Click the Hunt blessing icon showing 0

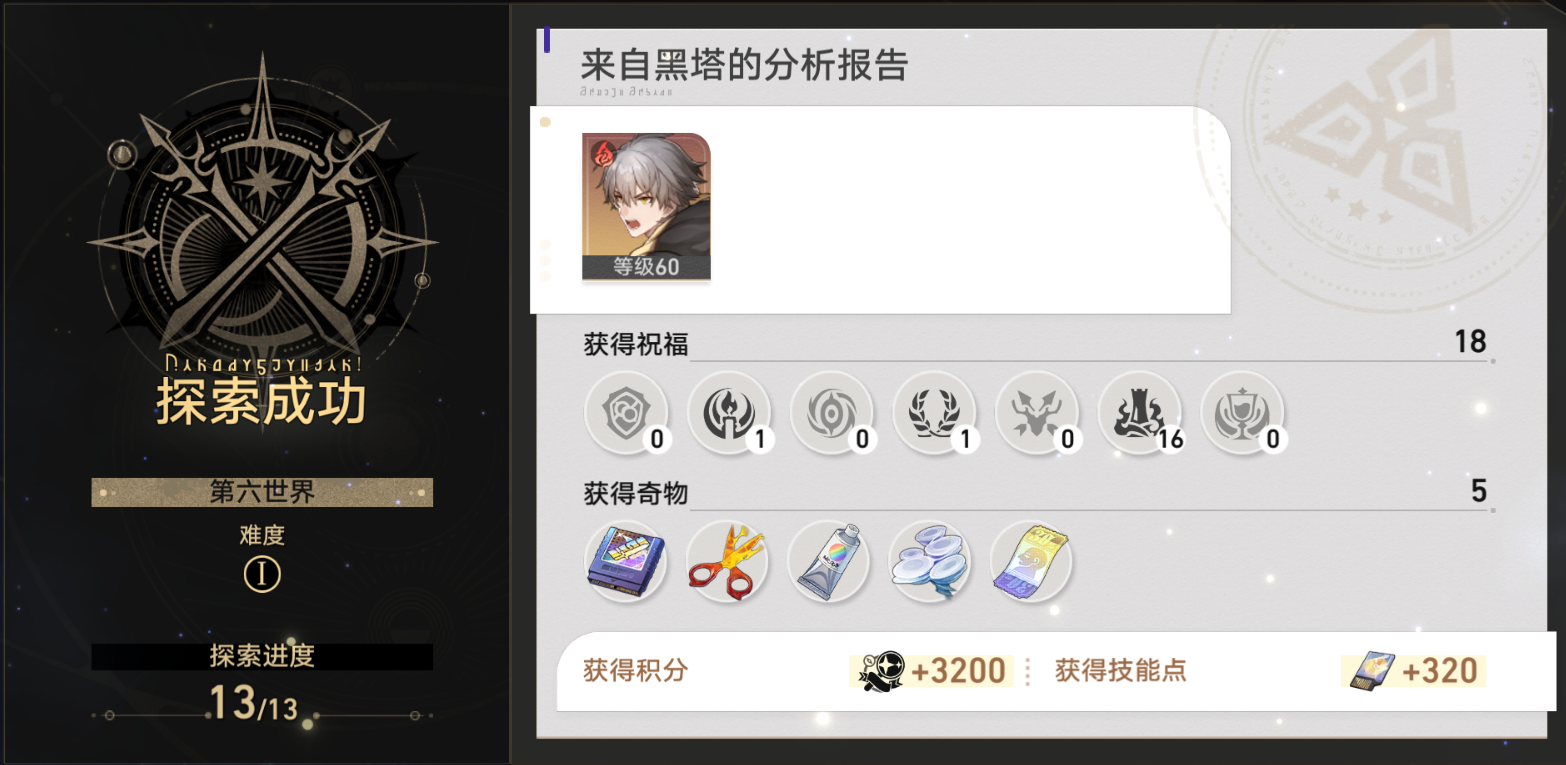click(x=1038, y=412)
